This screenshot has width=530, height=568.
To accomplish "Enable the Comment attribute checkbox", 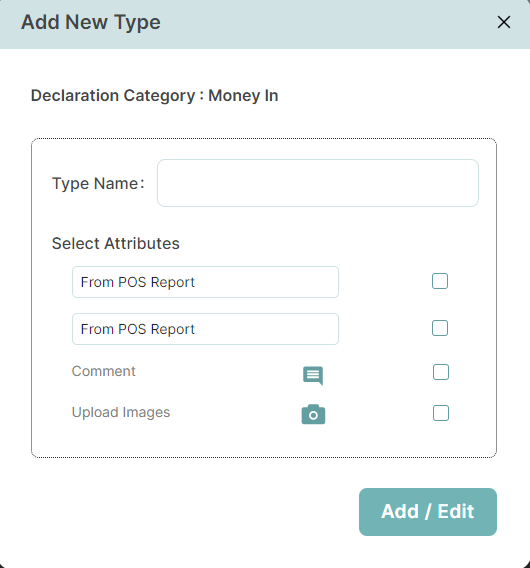I will coord(441,372).
